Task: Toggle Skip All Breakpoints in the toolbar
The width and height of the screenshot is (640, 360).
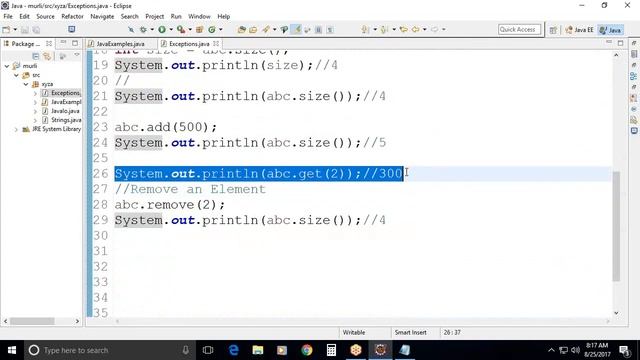Action: 131,29
